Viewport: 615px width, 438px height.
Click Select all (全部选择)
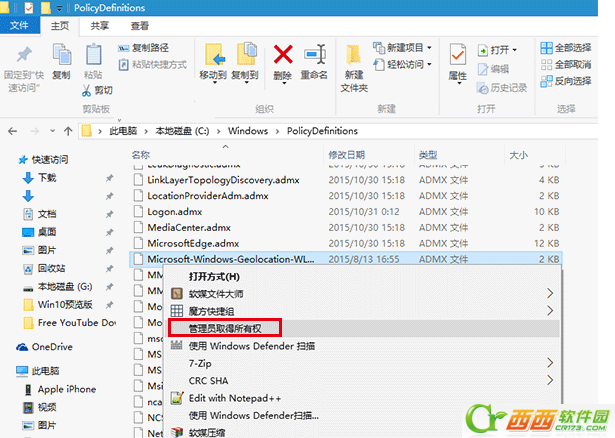pos(566,48)
